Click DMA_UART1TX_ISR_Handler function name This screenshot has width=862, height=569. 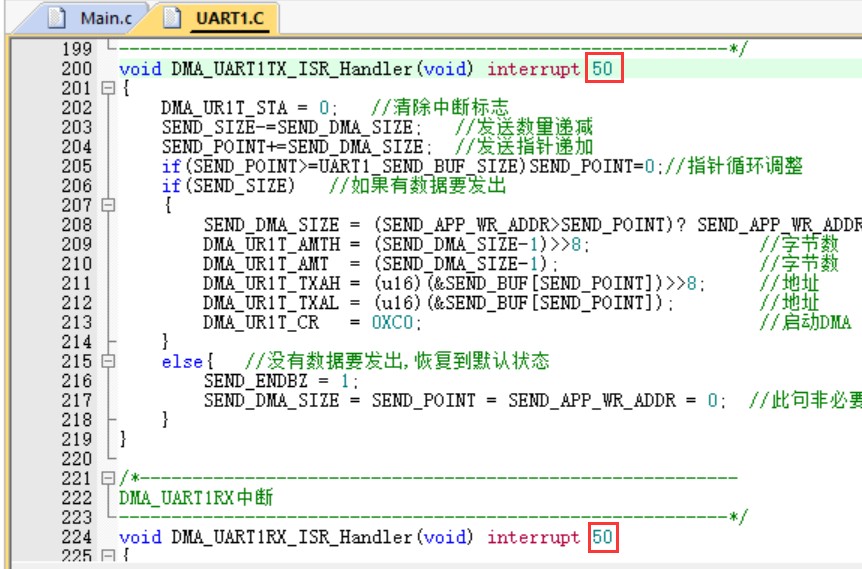[x=291, y=69]
